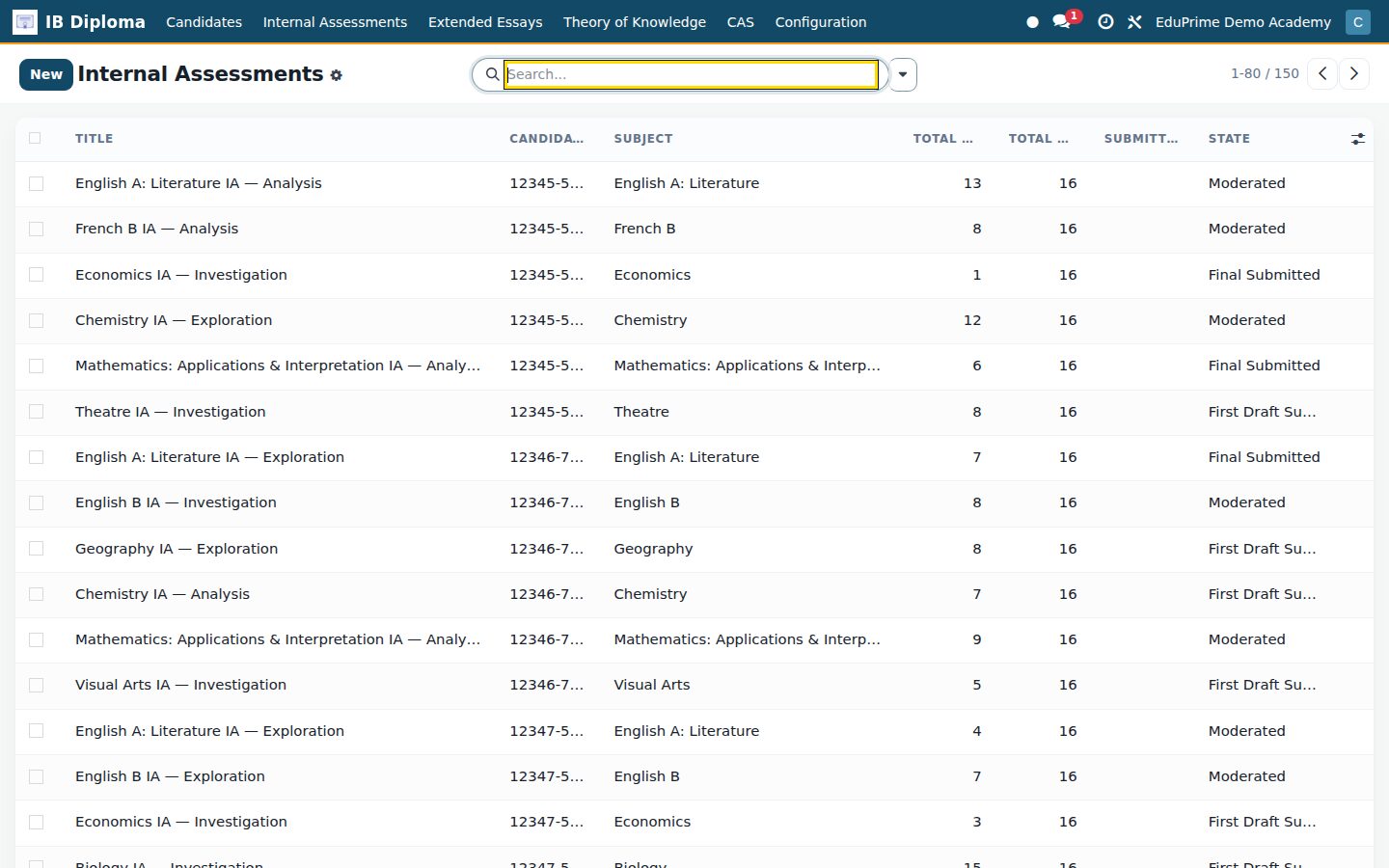Sort by the State column header
Screen dimensions: 1389x868
(x=1229, y=139)
